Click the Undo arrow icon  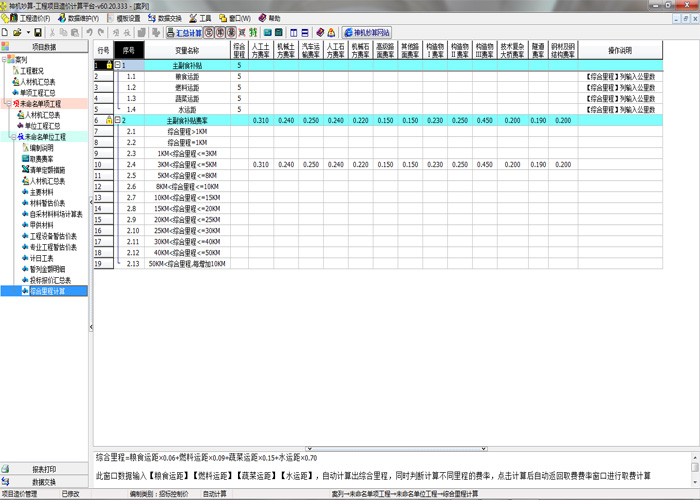point(90,33)
